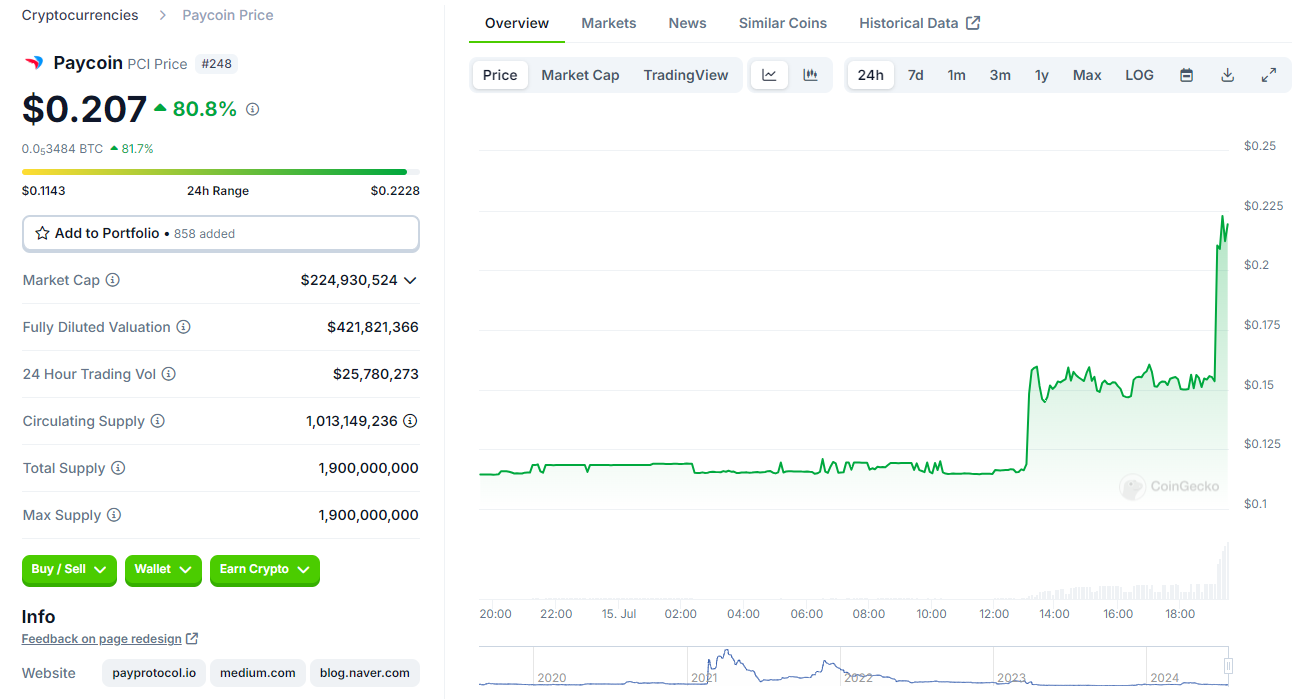Select 3m time range
The width and height of the screenshot is (1298, 699).
(x=1000, y=75)
